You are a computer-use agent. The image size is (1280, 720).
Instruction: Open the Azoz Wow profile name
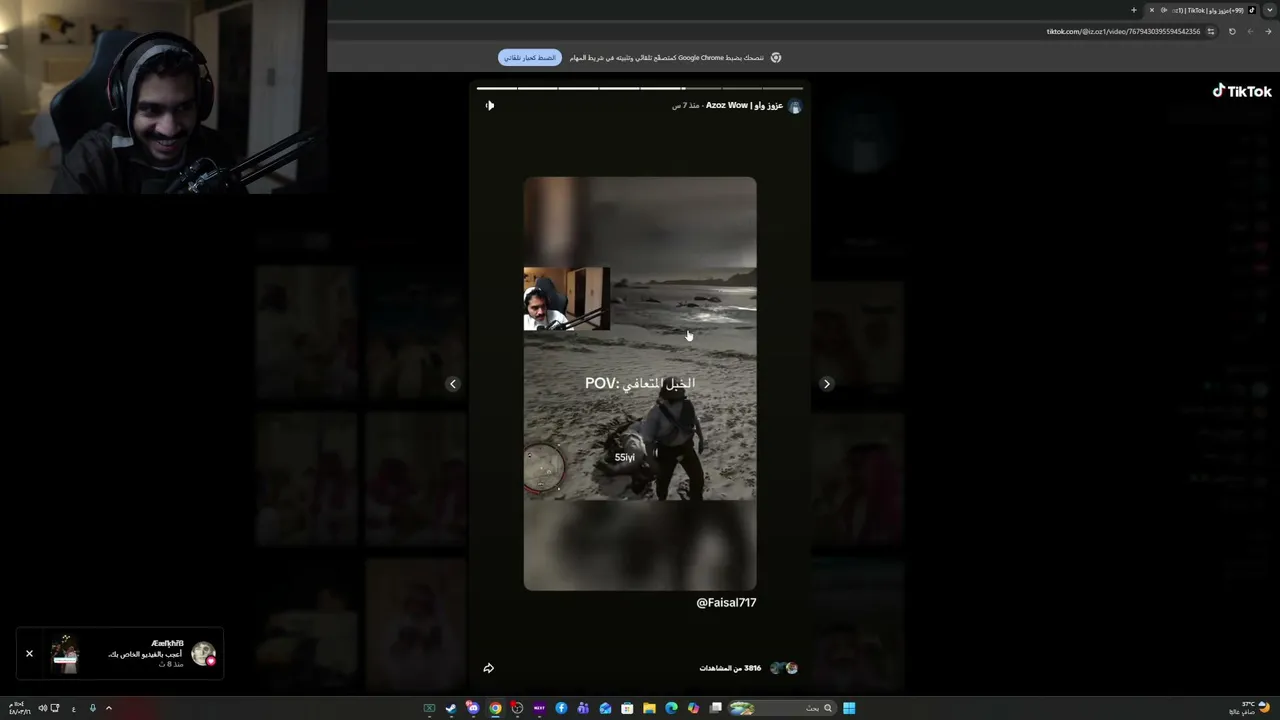(744, 105)
